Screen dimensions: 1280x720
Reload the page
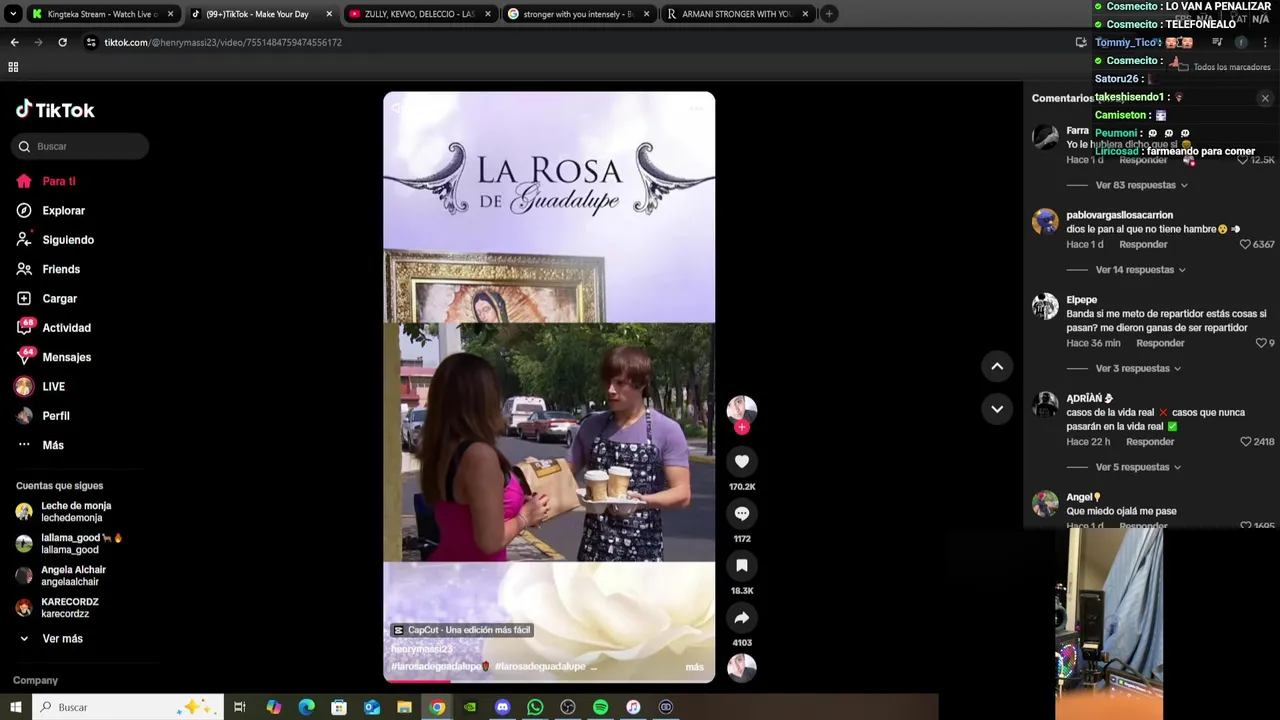62,42
